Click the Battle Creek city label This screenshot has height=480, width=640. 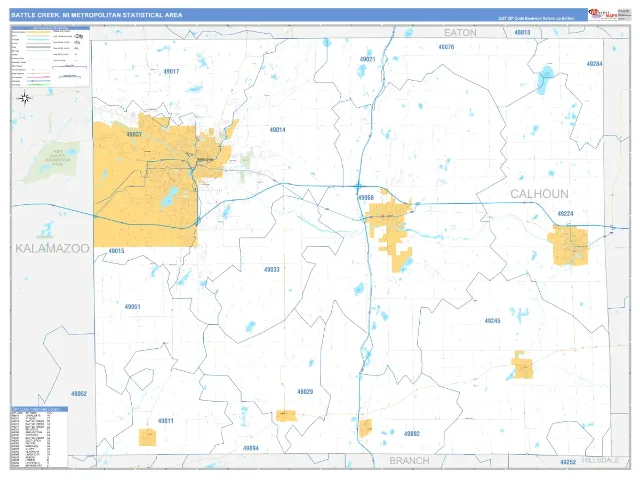[205, 159]
